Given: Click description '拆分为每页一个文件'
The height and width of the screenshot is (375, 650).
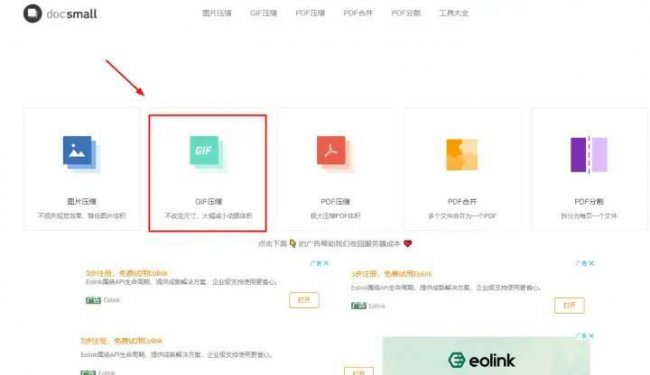Looking at the screenshot, I should tap(589, 215).
